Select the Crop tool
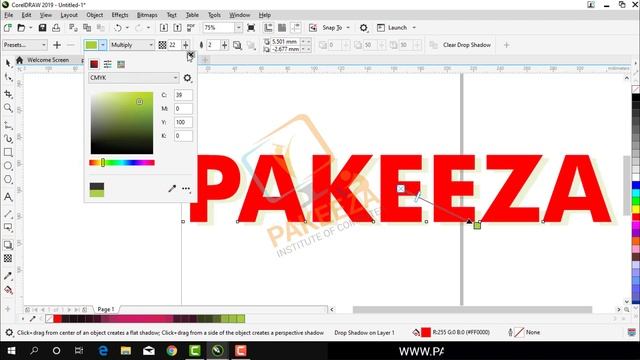The image size is (640, 360). point(8,94)
